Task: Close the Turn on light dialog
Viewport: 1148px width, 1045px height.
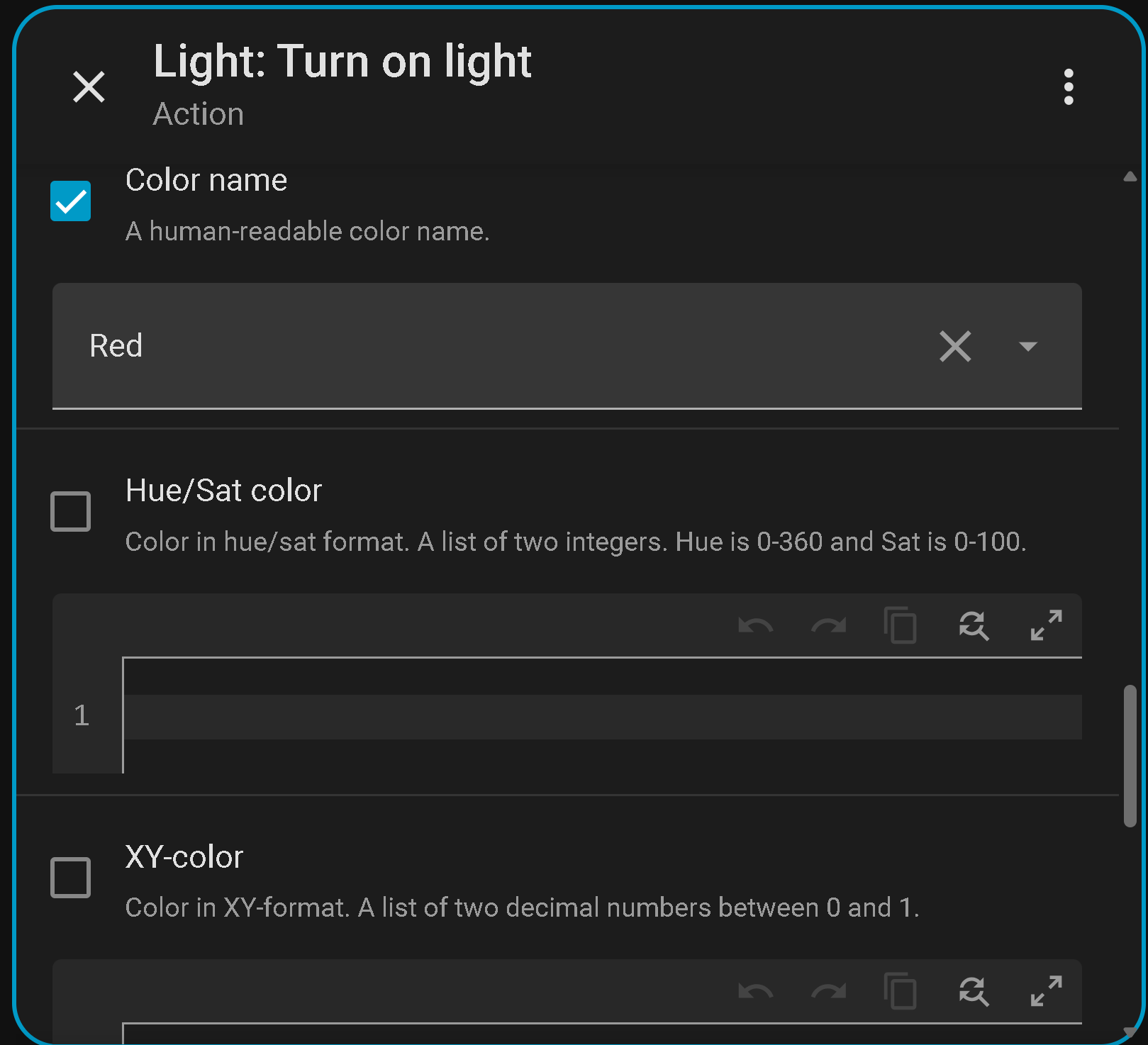Action: pos(89,87)
